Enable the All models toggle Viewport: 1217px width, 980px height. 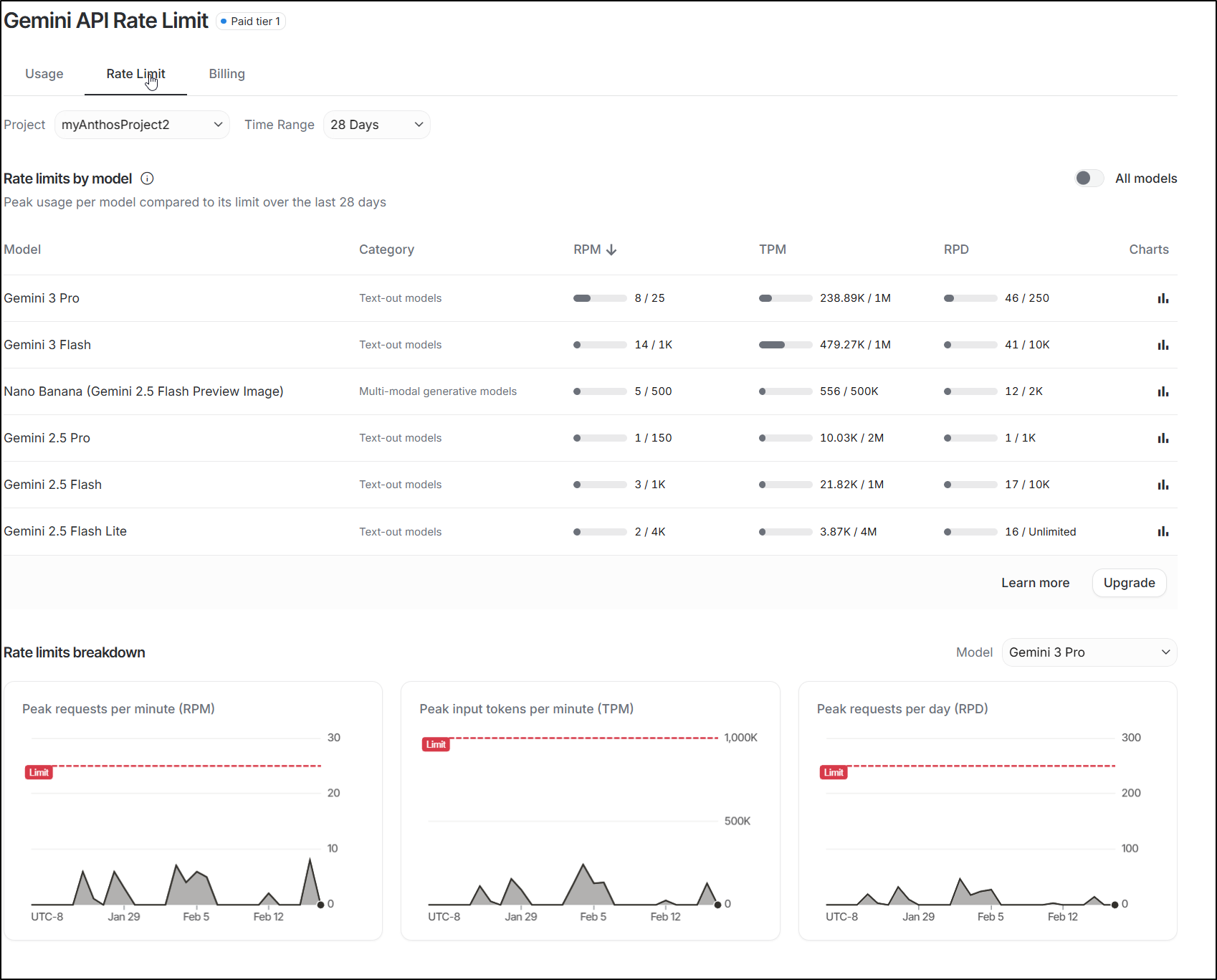pos(1089,179)
